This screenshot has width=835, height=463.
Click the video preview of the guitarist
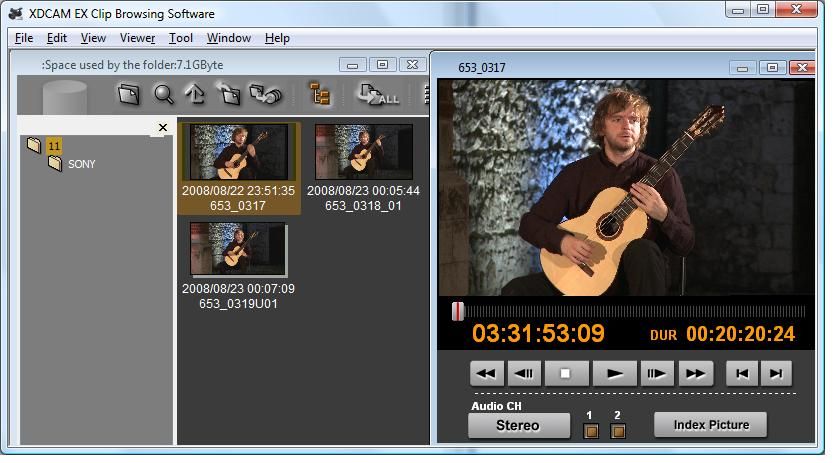(626, 188)
